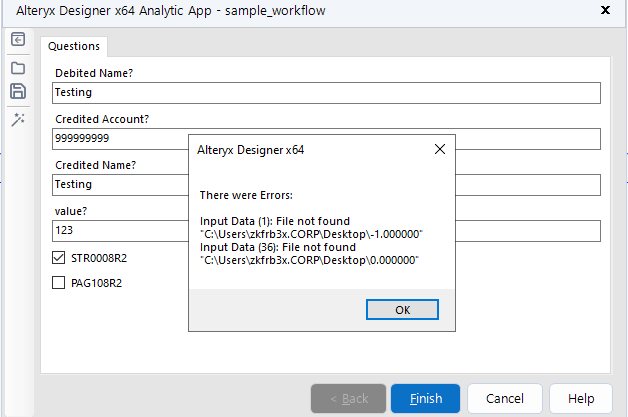This screenshot has width=628, height=417.
Task: Switch to the Questions tab
Action: (x=75, y=46)
